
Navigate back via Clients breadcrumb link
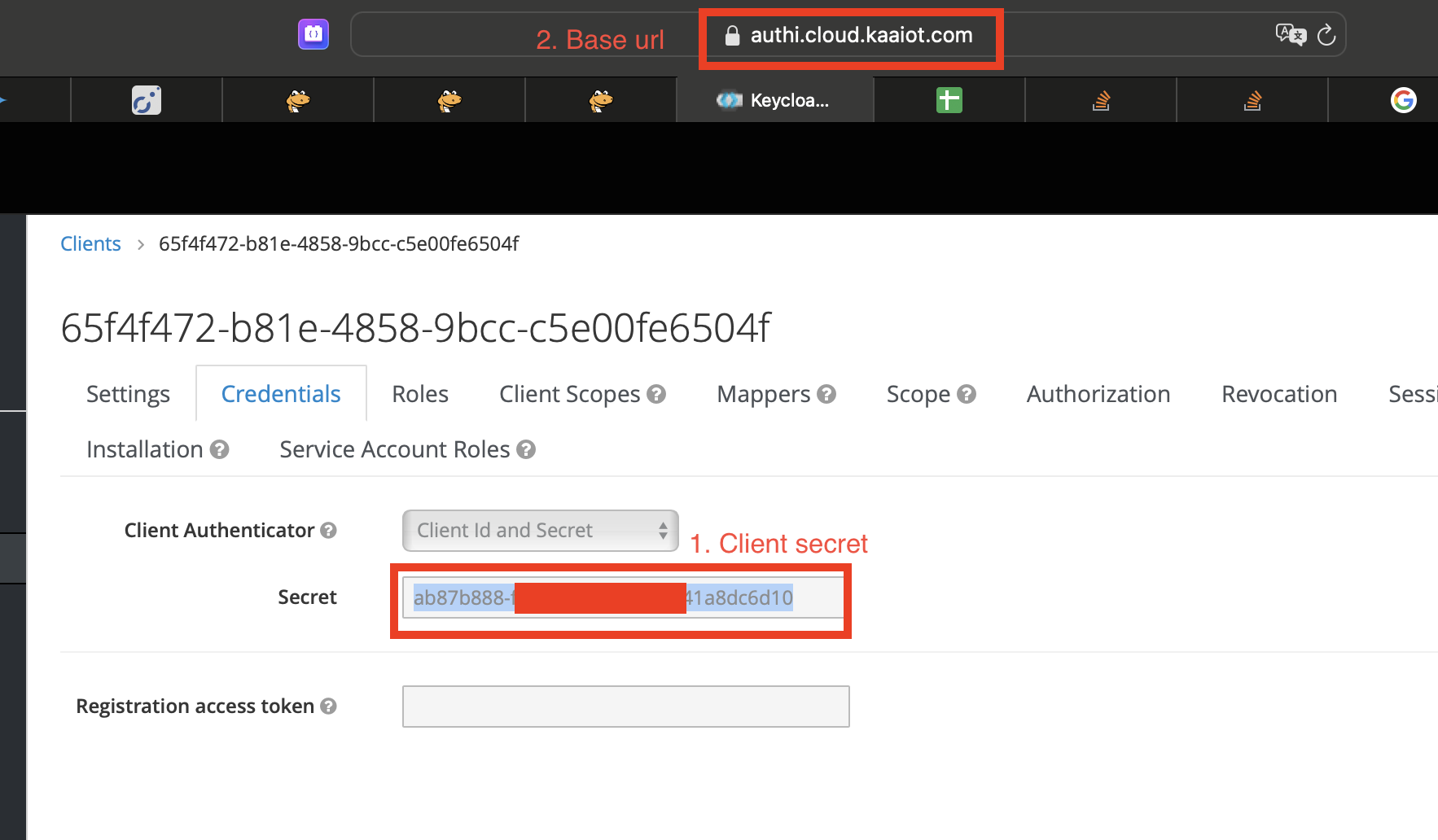(x=90, y=244)
